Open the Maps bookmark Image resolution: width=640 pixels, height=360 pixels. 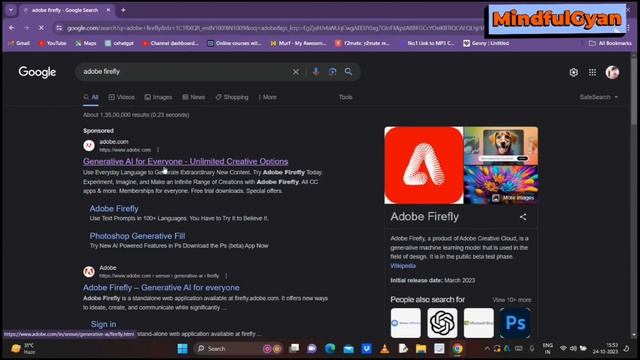coord(86,43)
